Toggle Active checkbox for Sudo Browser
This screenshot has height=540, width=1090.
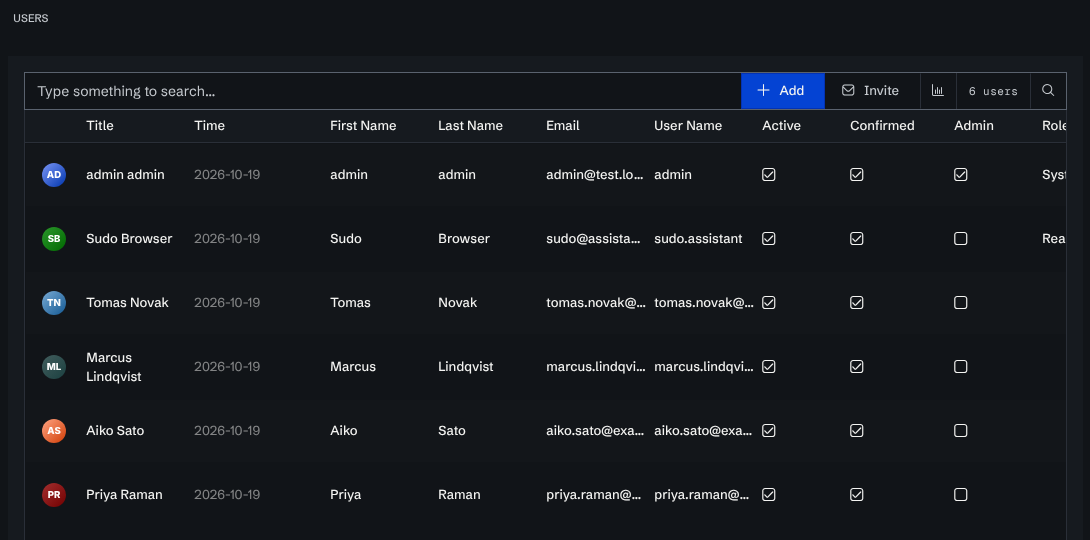769,238
